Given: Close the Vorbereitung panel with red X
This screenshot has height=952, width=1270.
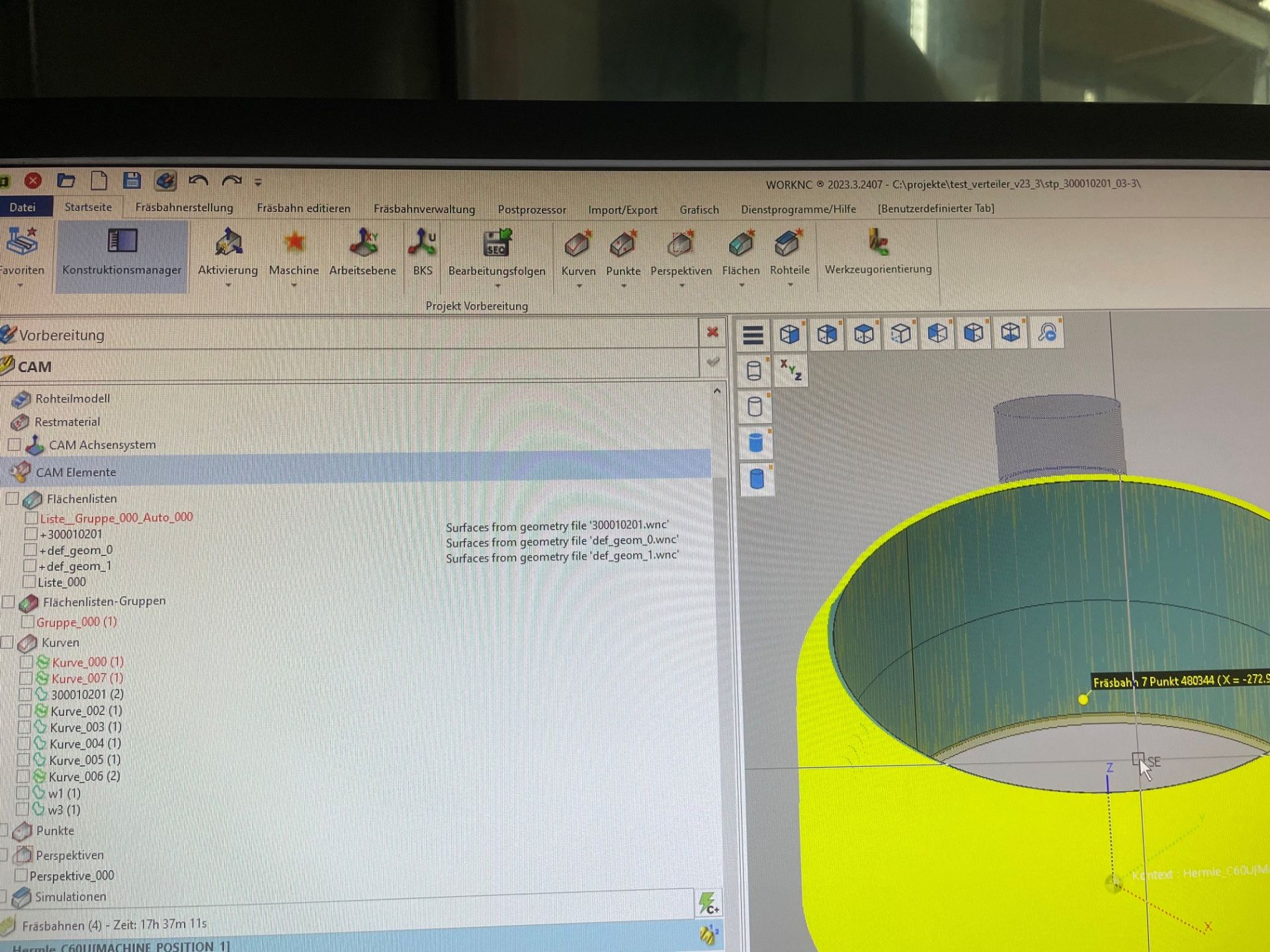Looking at the screenshot, I should tap(712, 332).
